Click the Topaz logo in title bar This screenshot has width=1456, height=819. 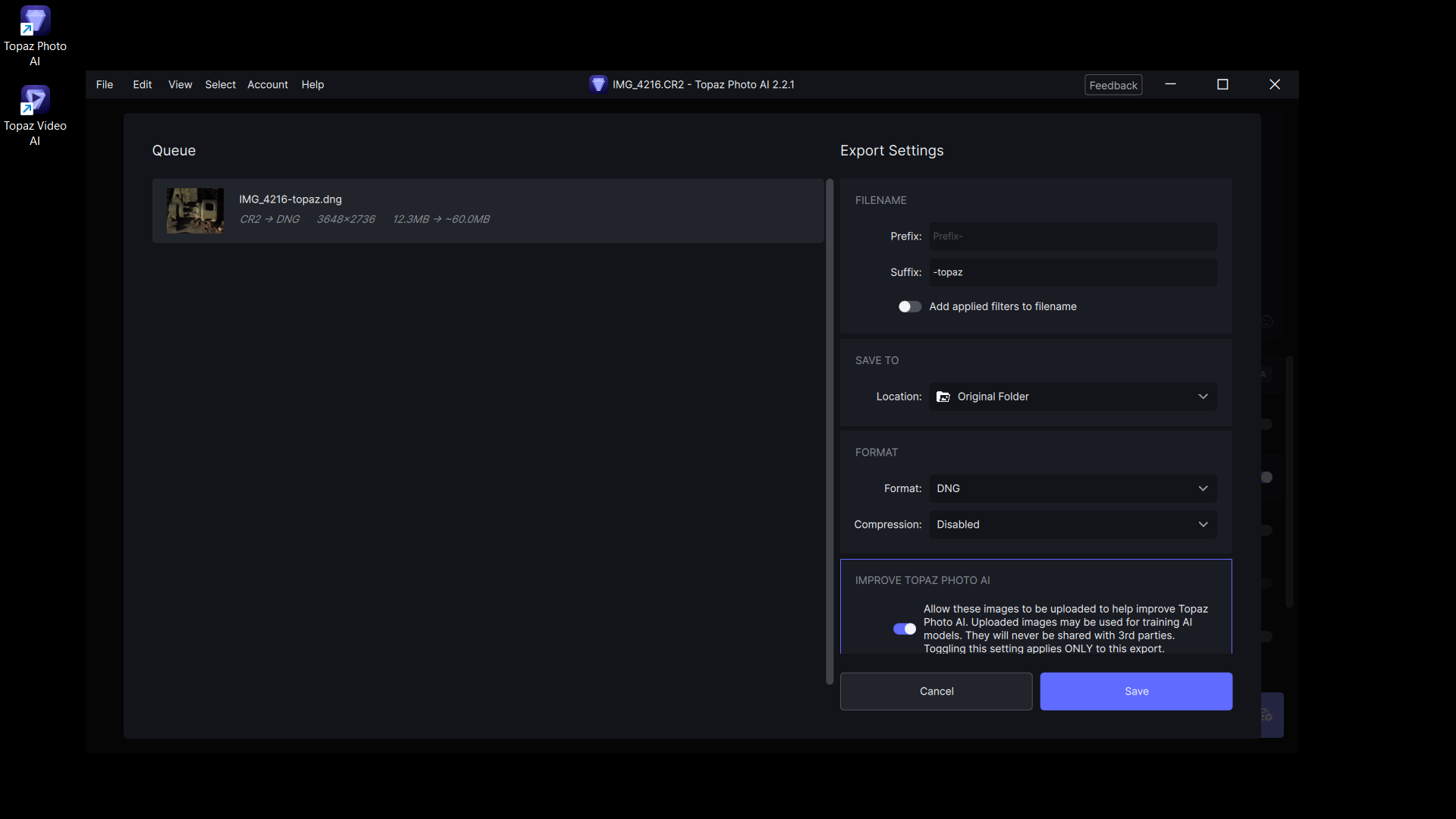click(x=598, y=84)
